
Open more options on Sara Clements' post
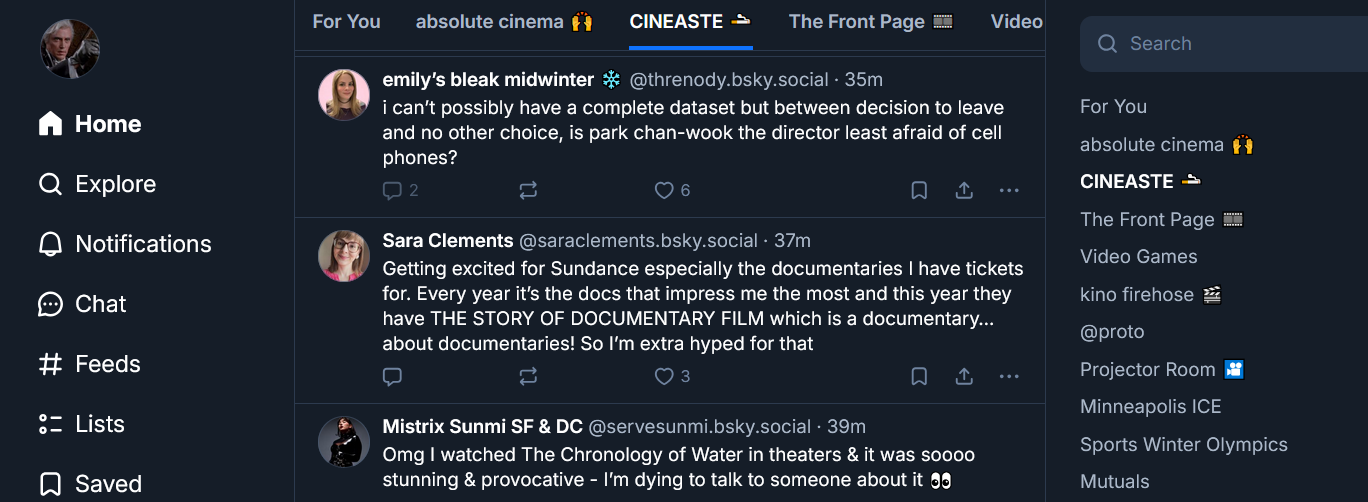point(1009,377)
